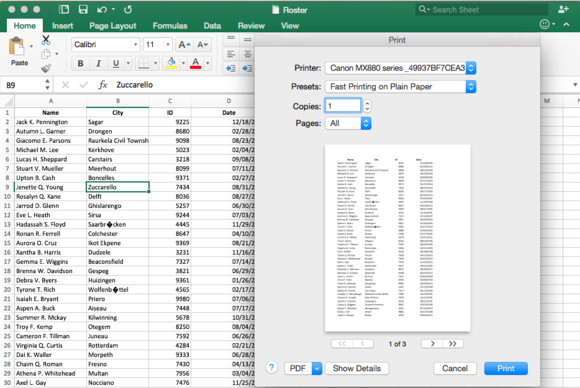
Task: Open the font color dropdown arrow
Action: pos(208,63)
